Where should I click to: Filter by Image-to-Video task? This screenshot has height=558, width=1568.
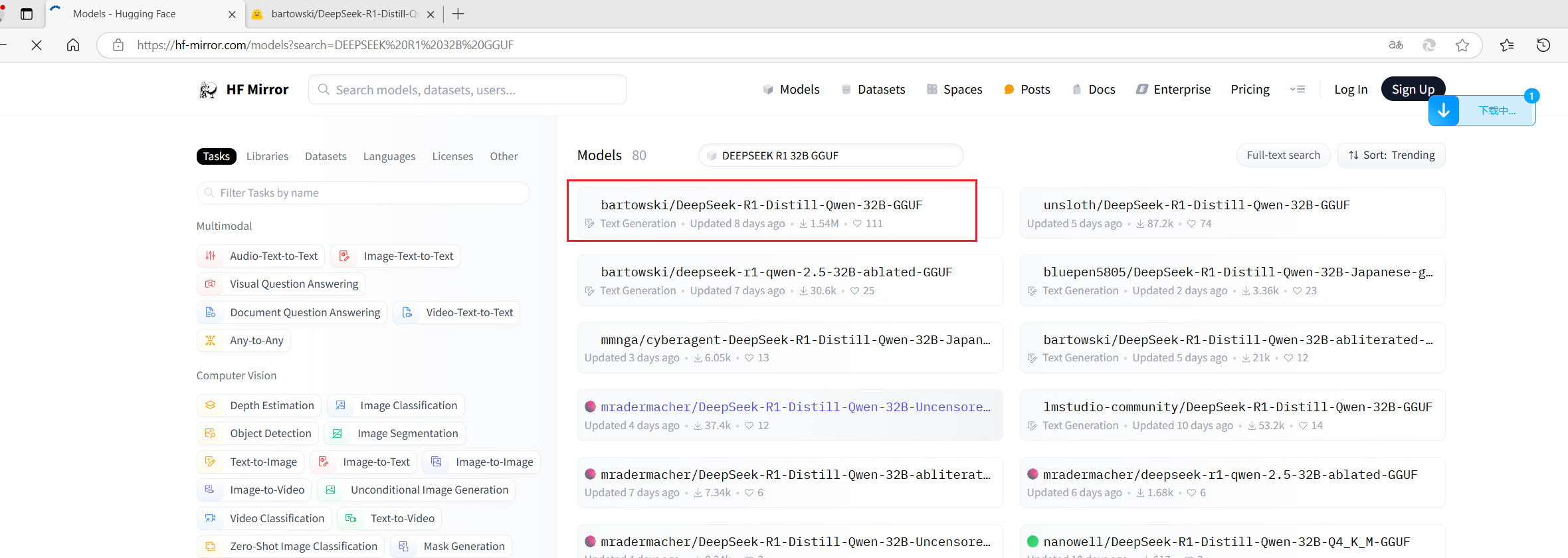(x=254, y=490)
